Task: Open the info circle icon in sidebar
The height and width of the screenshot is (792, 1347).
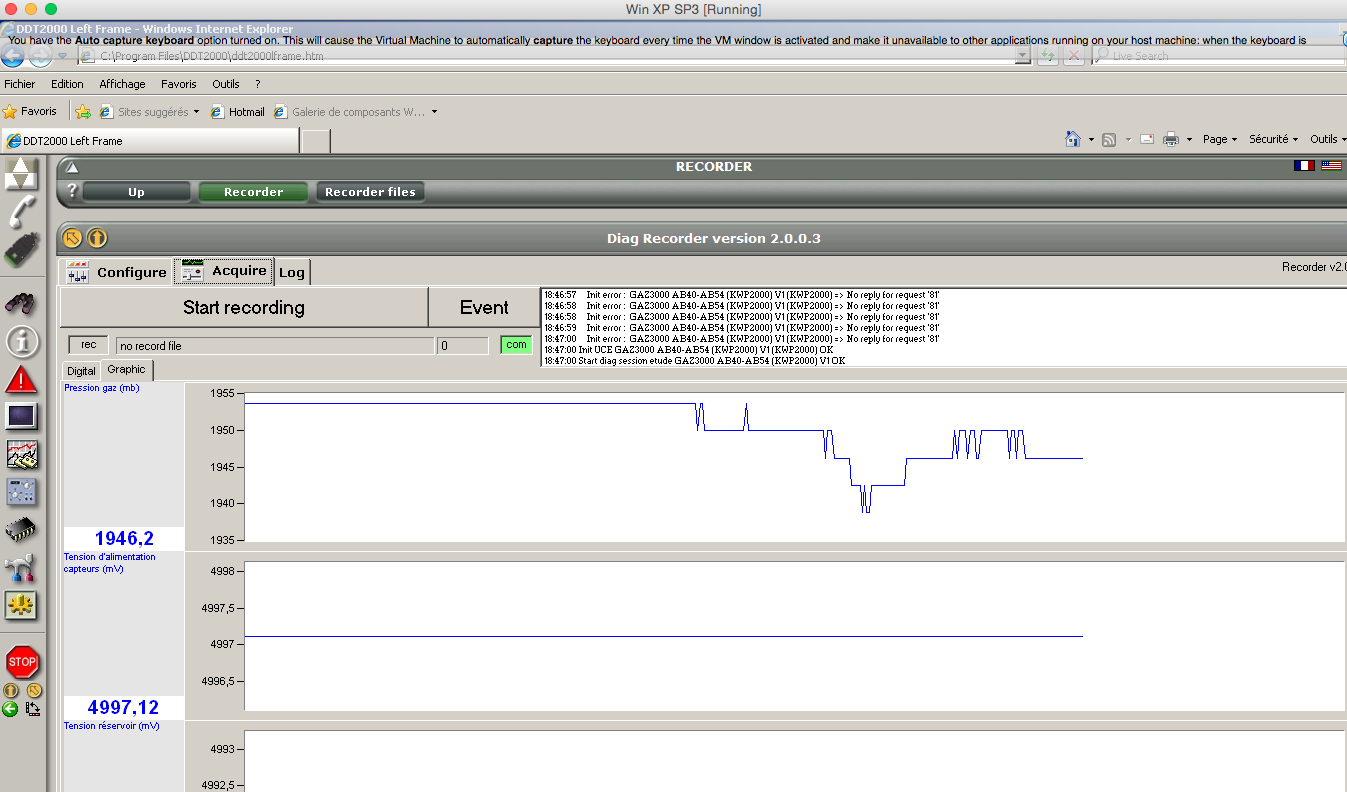Action: pyautogui.click(x=22, y=341)
